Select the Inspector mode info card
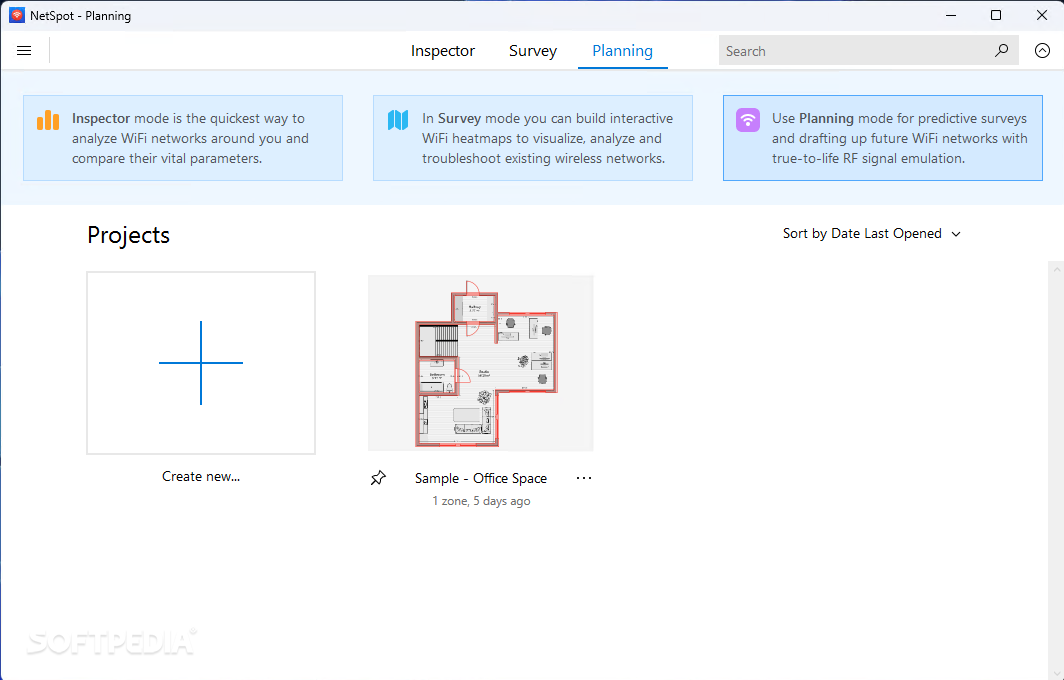This screenshot has width=1064, height=680. 183,138
